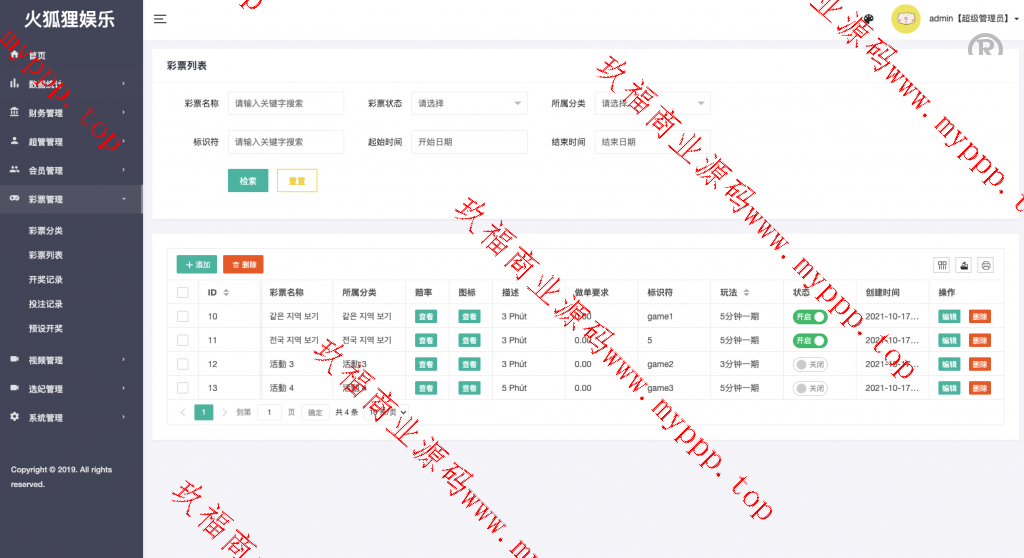This screenshot has height=558, width=1024.
Task: Click the sidebar collapse hamburger icon
Action: click(160, 19)
